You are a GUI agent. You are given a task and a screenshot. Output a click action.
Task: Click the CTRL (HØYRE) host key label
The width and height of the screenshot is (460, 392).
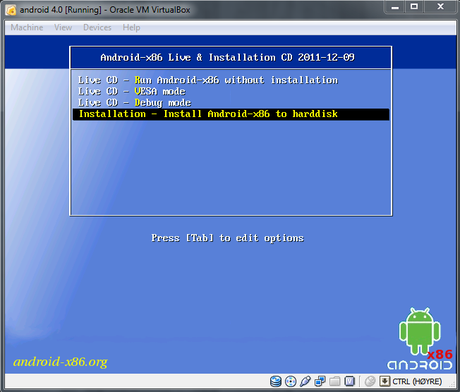point(417,381)
